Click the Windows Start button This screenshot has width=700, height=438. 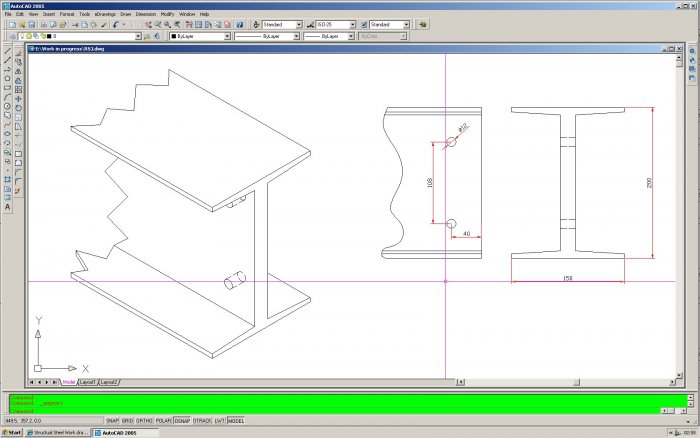click(x=12, y=433)
